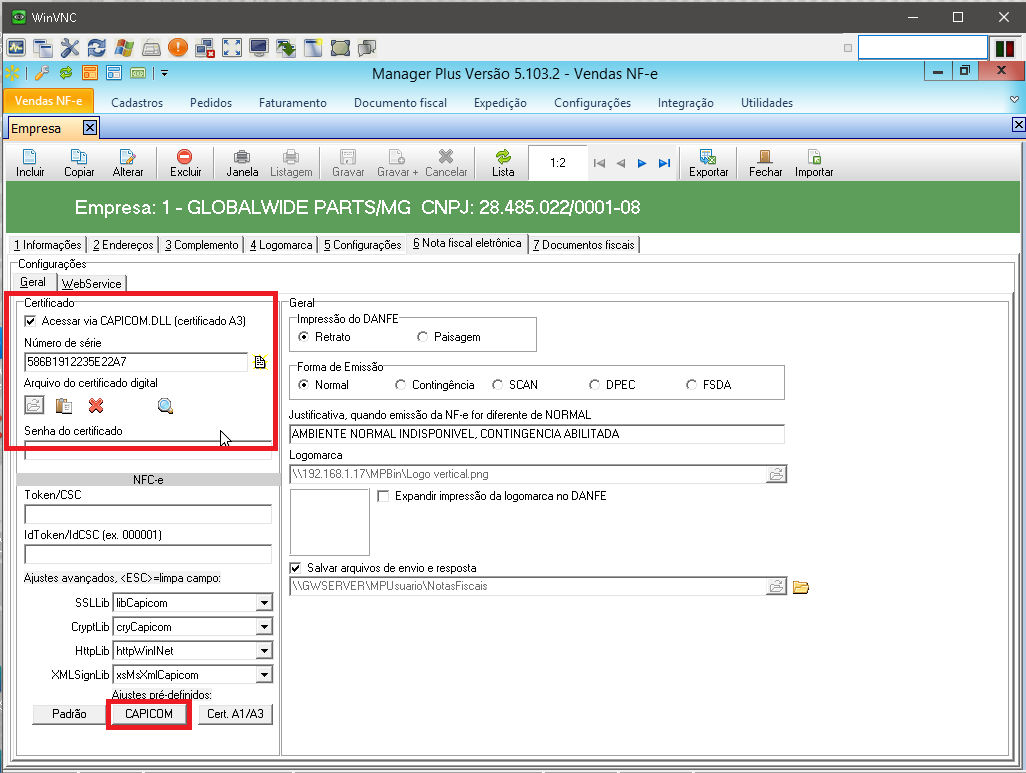This screenshot has width=1026, height=773.
Task: Click the Fechar door icon
Action: (765, 157)
